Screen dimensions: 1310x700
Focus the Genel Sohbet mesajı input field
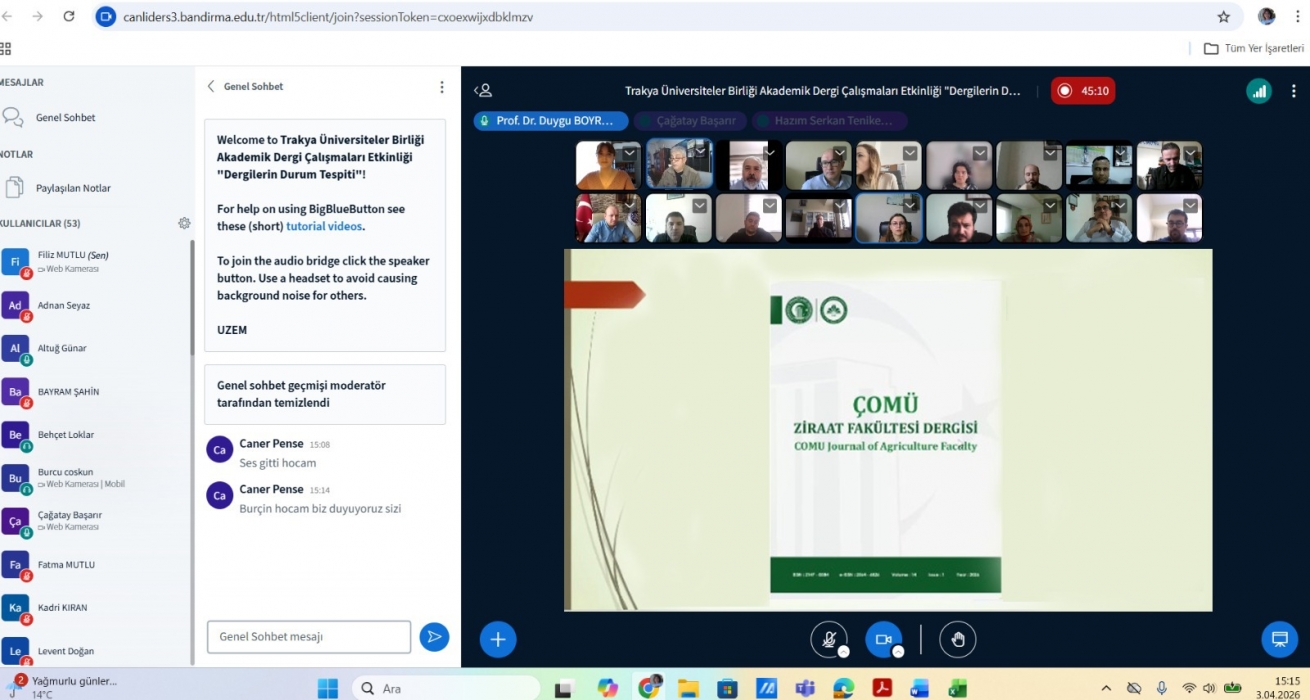click(308, 637)
